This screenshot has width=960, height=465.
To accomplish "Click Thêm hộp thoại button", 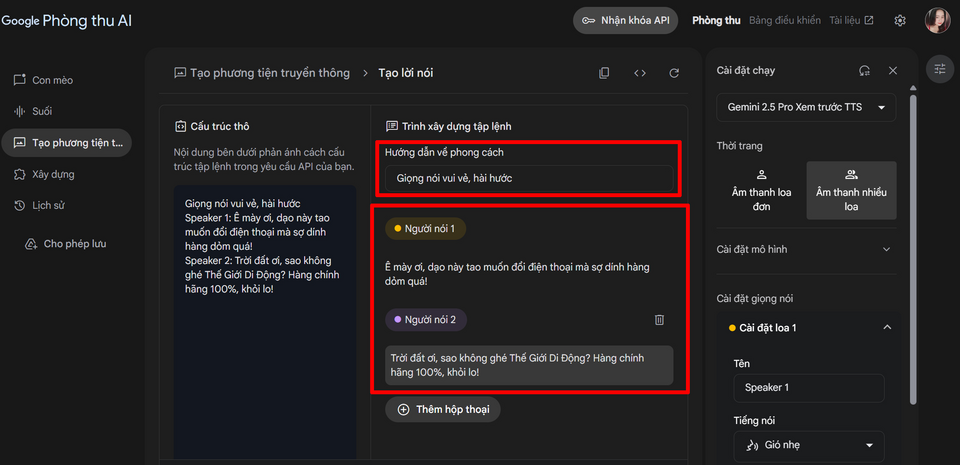I will 442,409.
